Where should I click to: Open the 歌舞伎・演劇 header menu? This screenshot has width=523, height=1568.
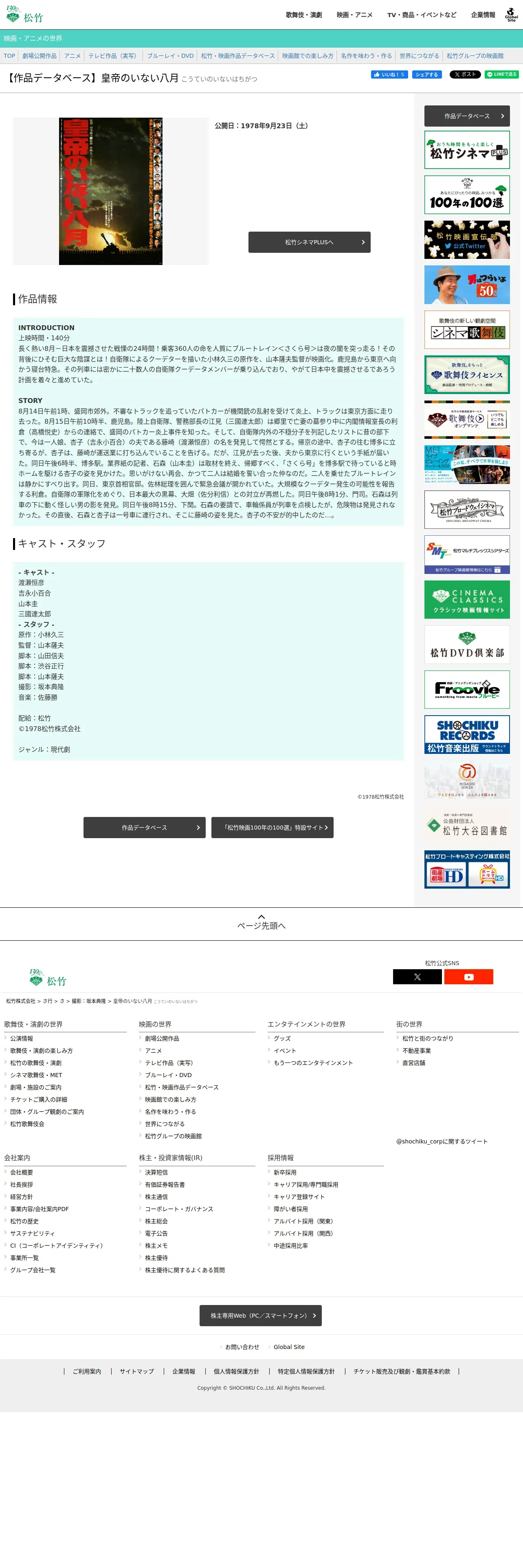point(304,15)
